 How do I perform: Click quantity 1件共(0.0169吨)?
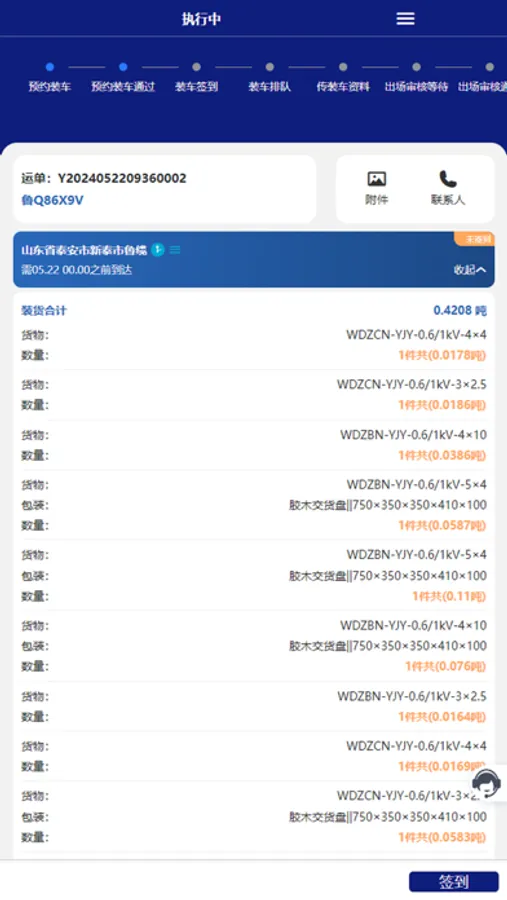pyautogui.click(x=442, y=767)
